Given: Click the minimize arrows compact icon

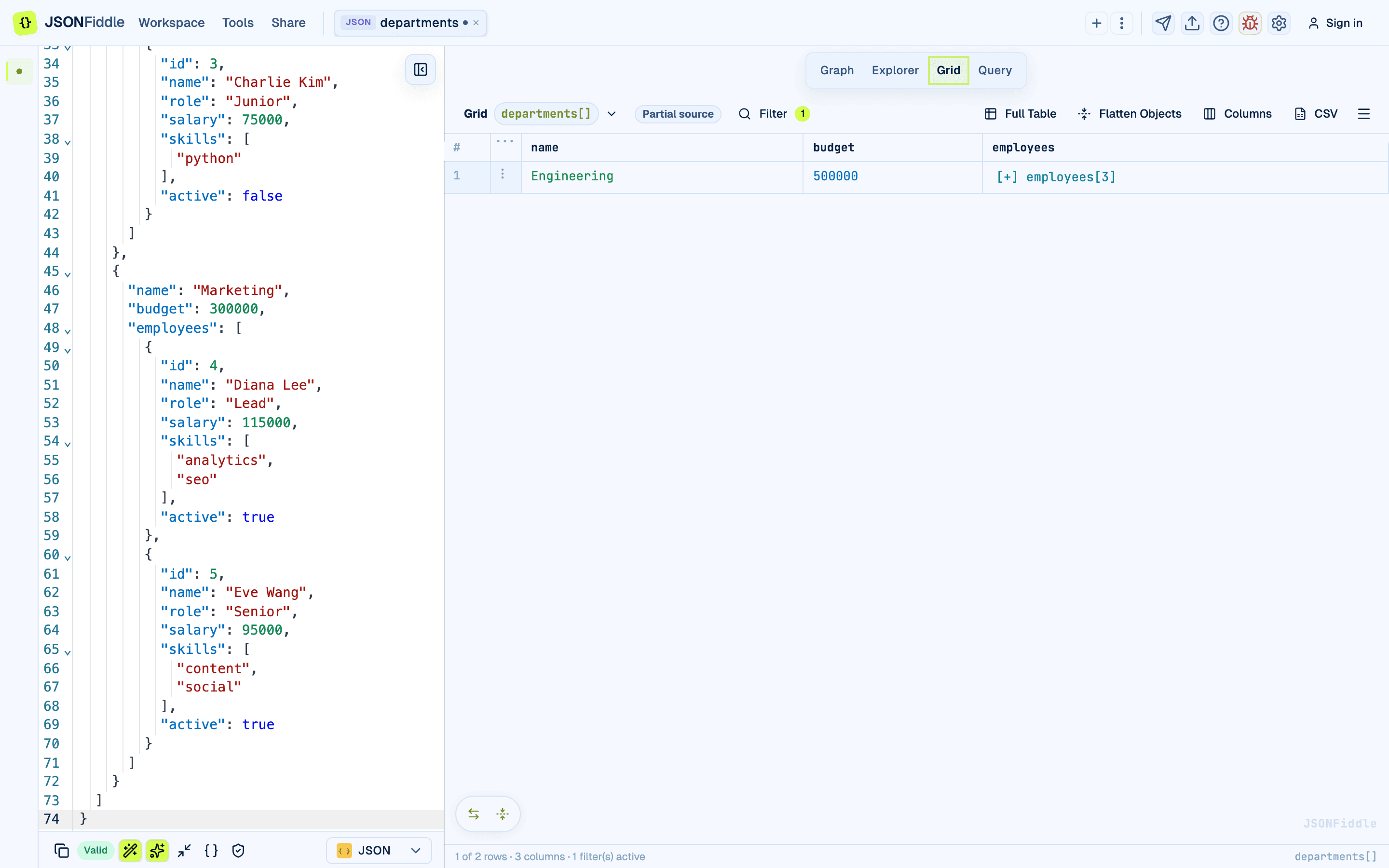Looking at the screenshot, I should click(x=184, y=850).
